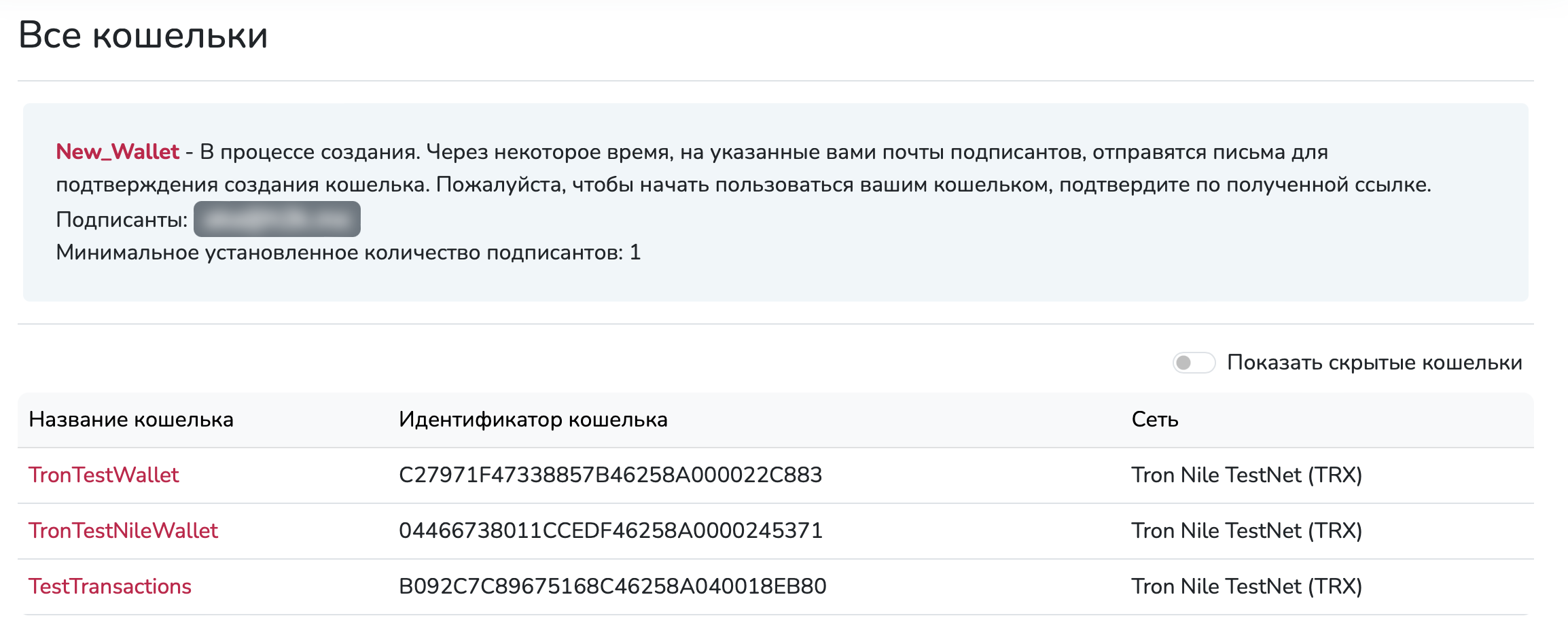This screenshot has height=633, width=1568.
Task: Toggle the show hidden wallets switch
Action: [x=1193, y=363]
